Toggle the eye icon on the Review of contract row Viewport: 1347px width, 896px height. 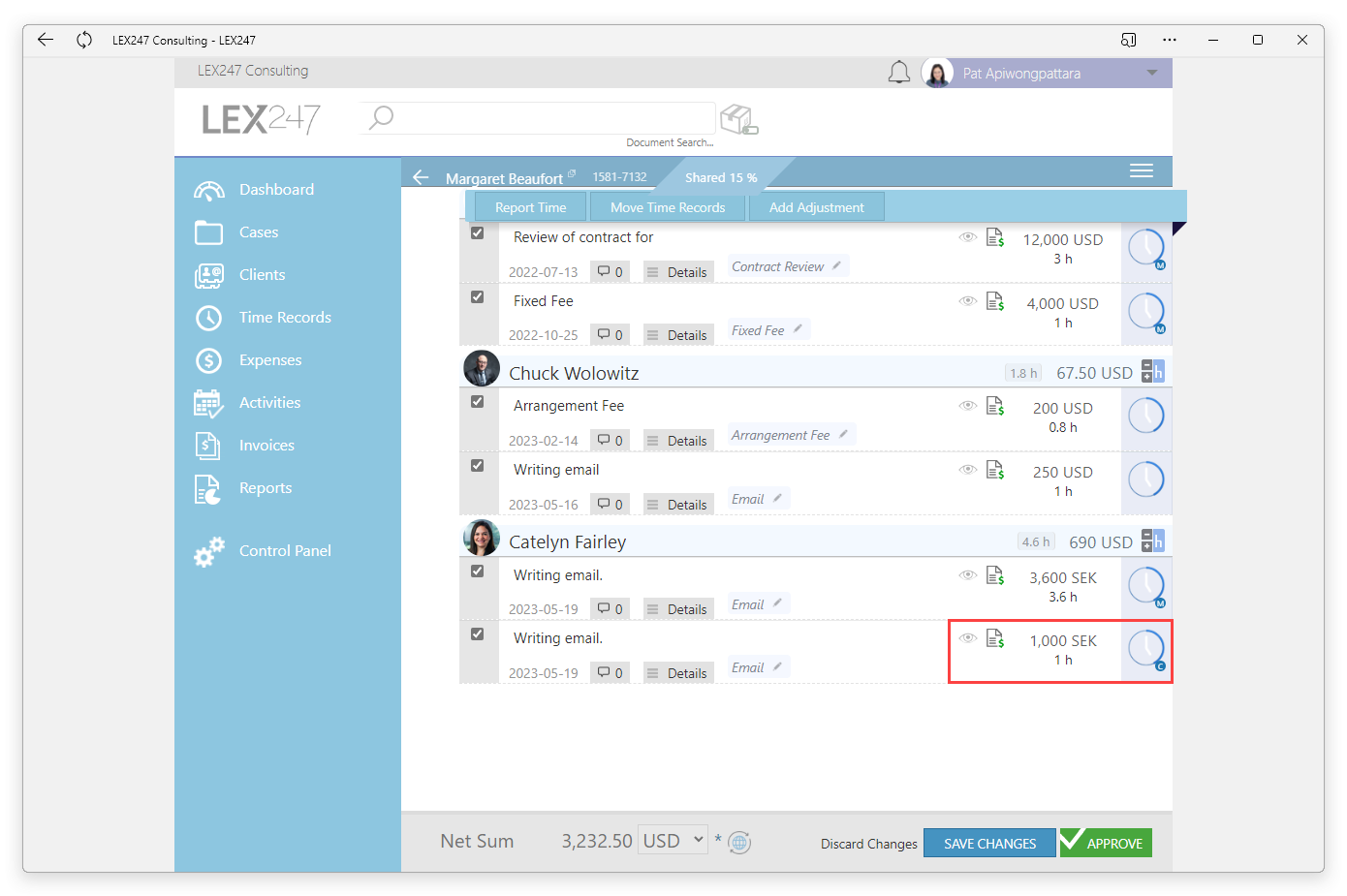pyautogui.click(x=967, y=237)
